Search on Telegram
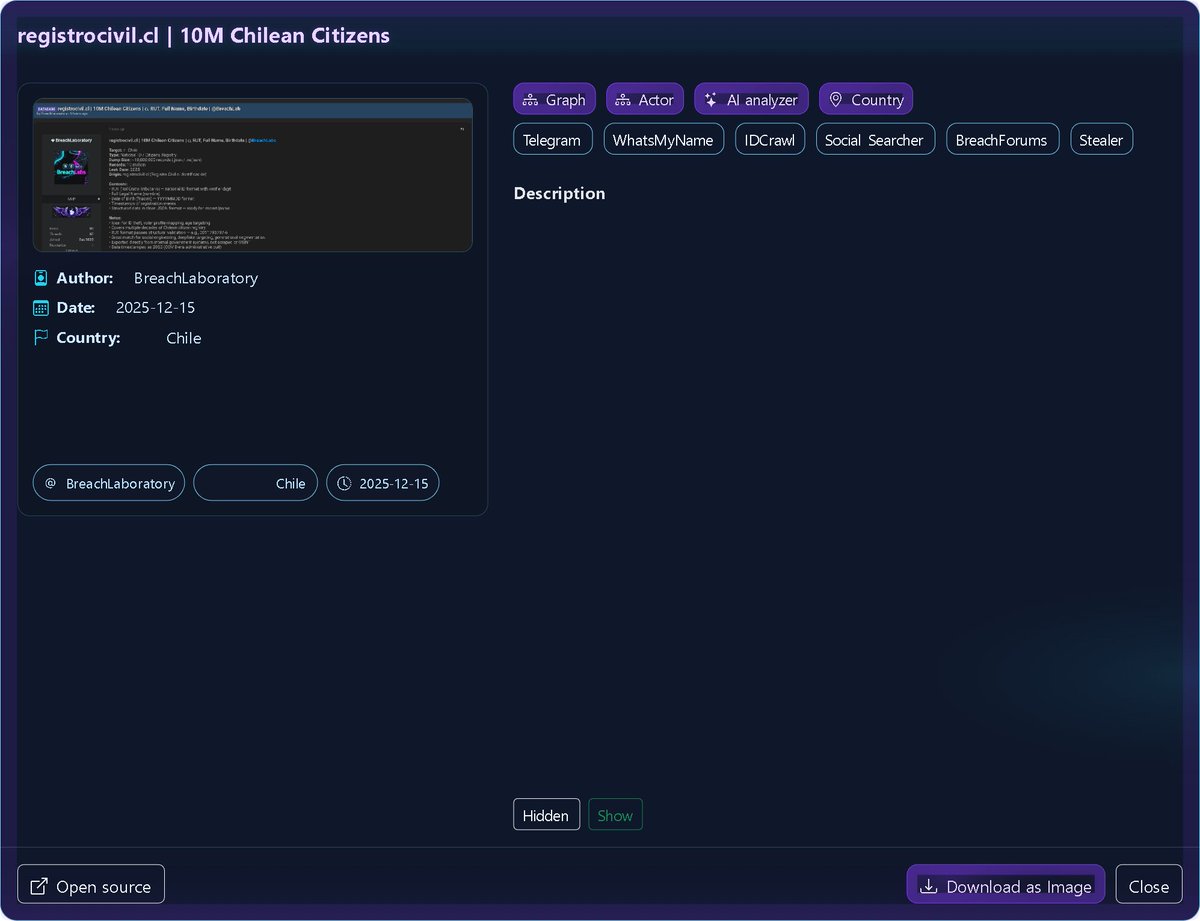Viewport: 1200px width, 921px height. (x=553, y=140)
